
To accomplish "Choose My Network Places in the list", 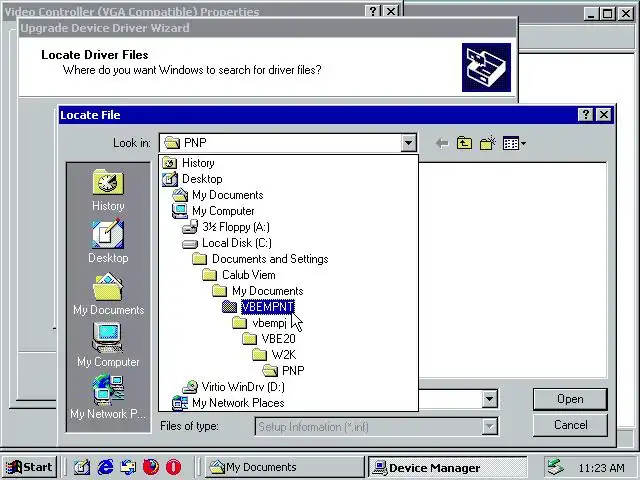I will click(x=238, y=403).
